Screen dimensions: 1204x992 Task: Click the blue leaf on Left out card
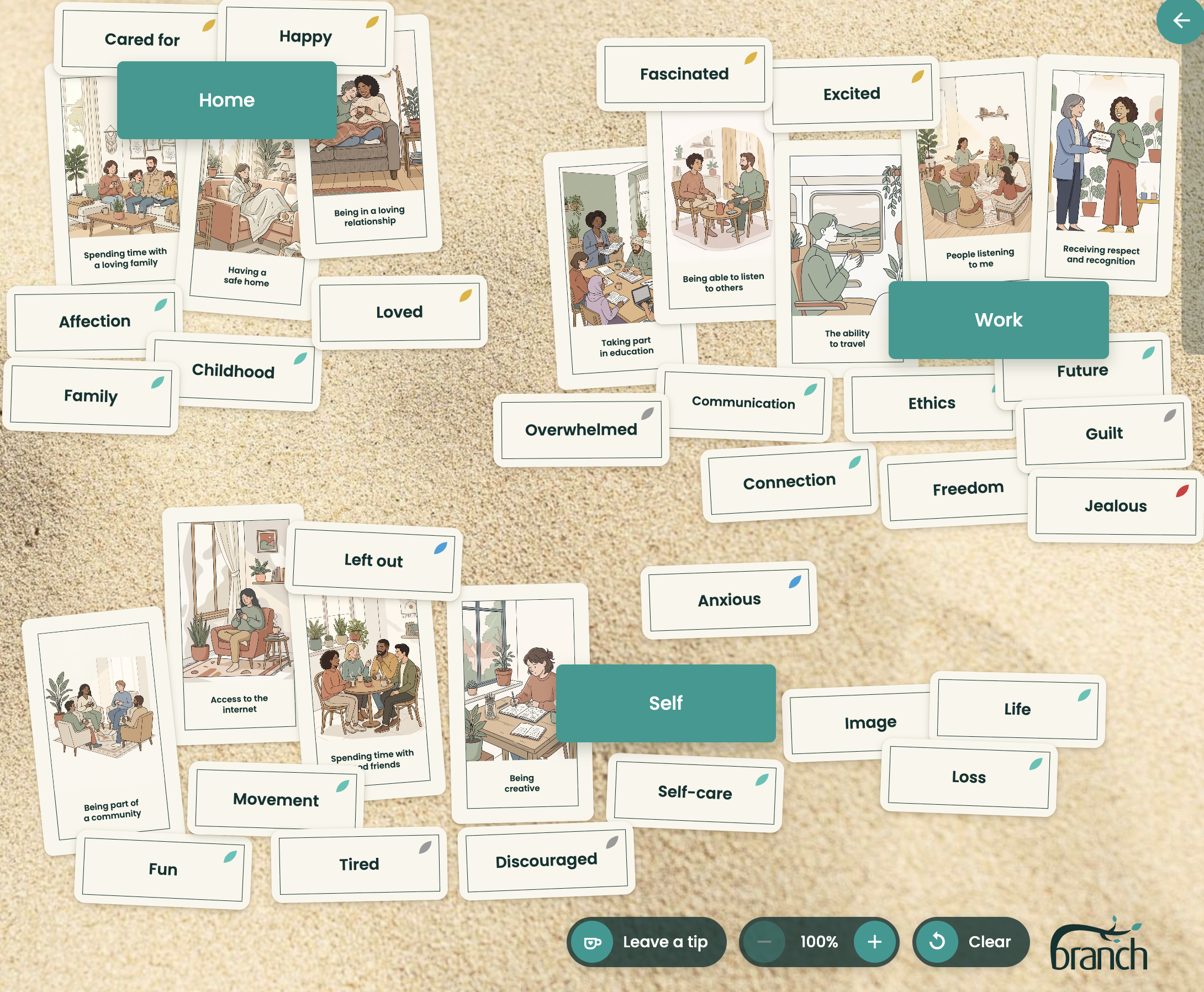(x=440, y=548)
